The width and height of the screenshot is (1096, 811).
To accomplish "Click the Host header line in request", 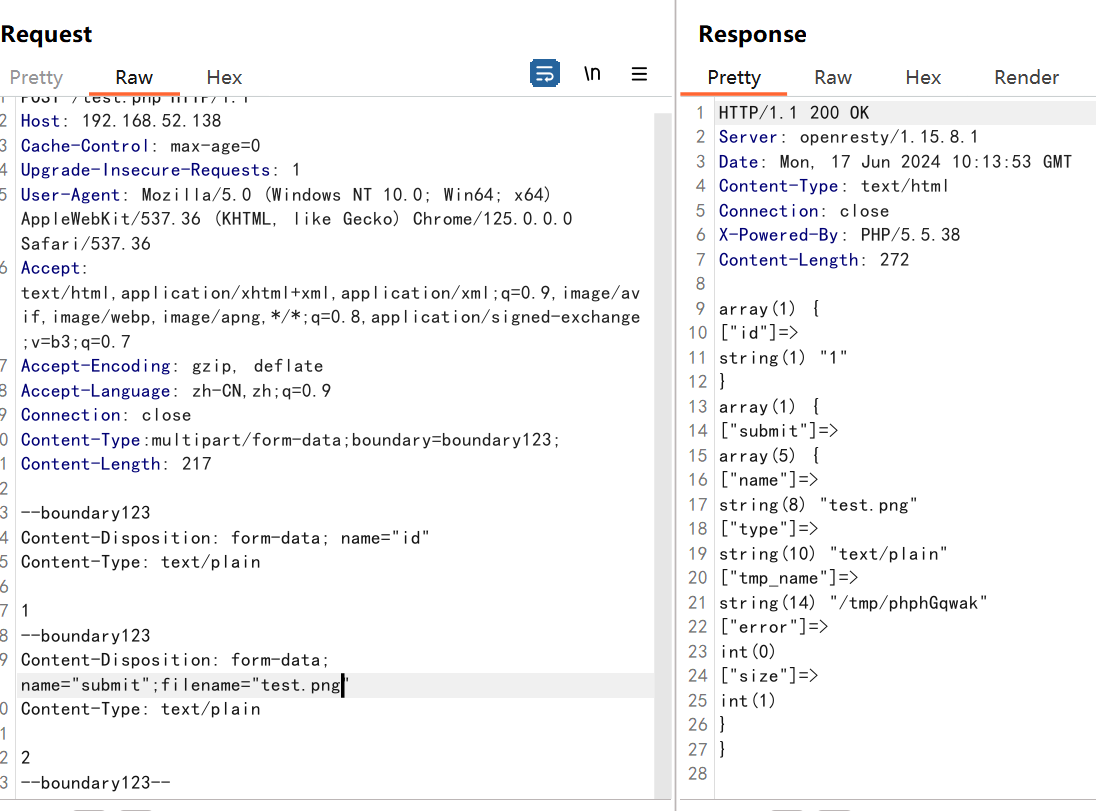I will pos(120,121).
